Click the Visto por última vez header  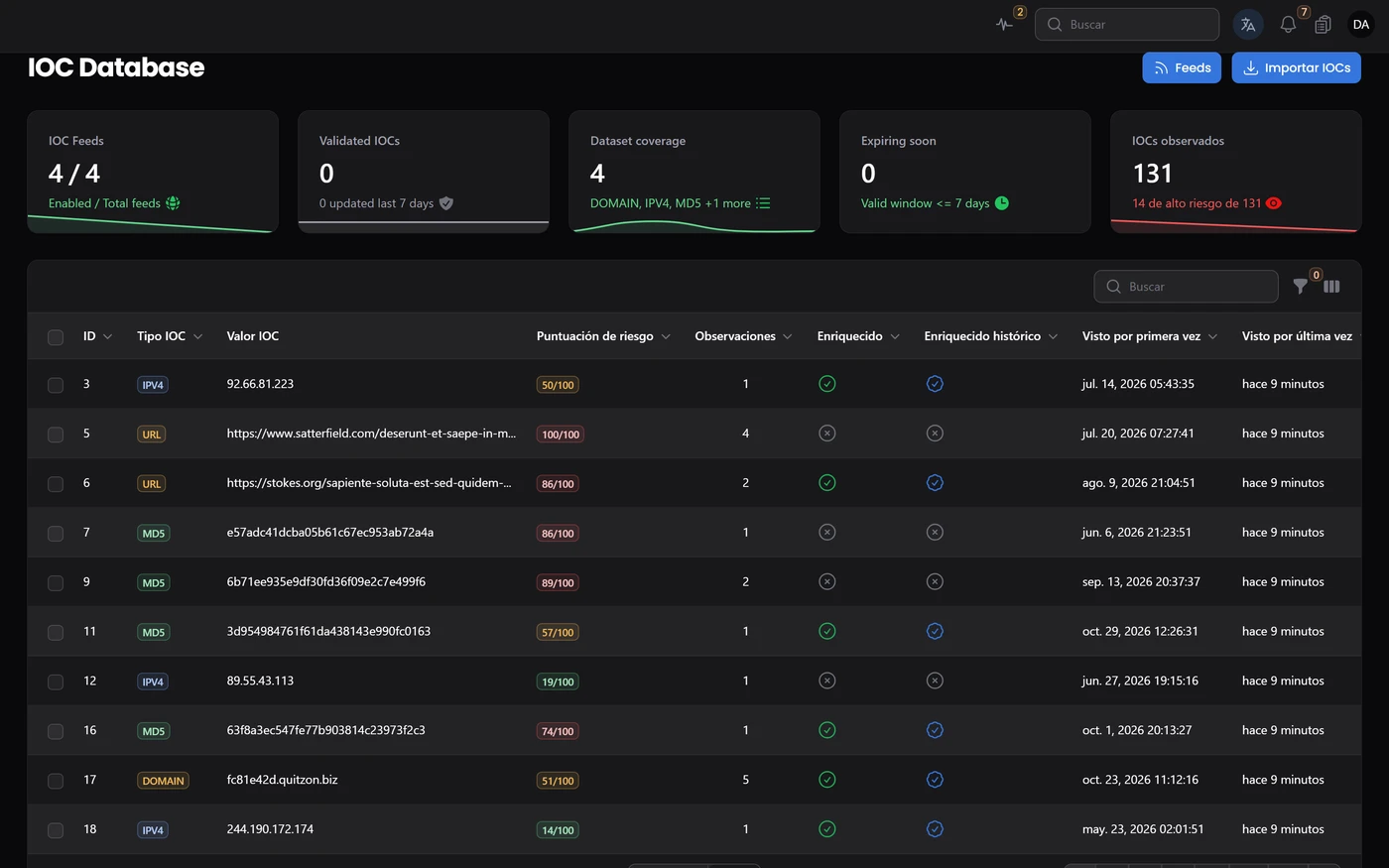point(1297,336)
